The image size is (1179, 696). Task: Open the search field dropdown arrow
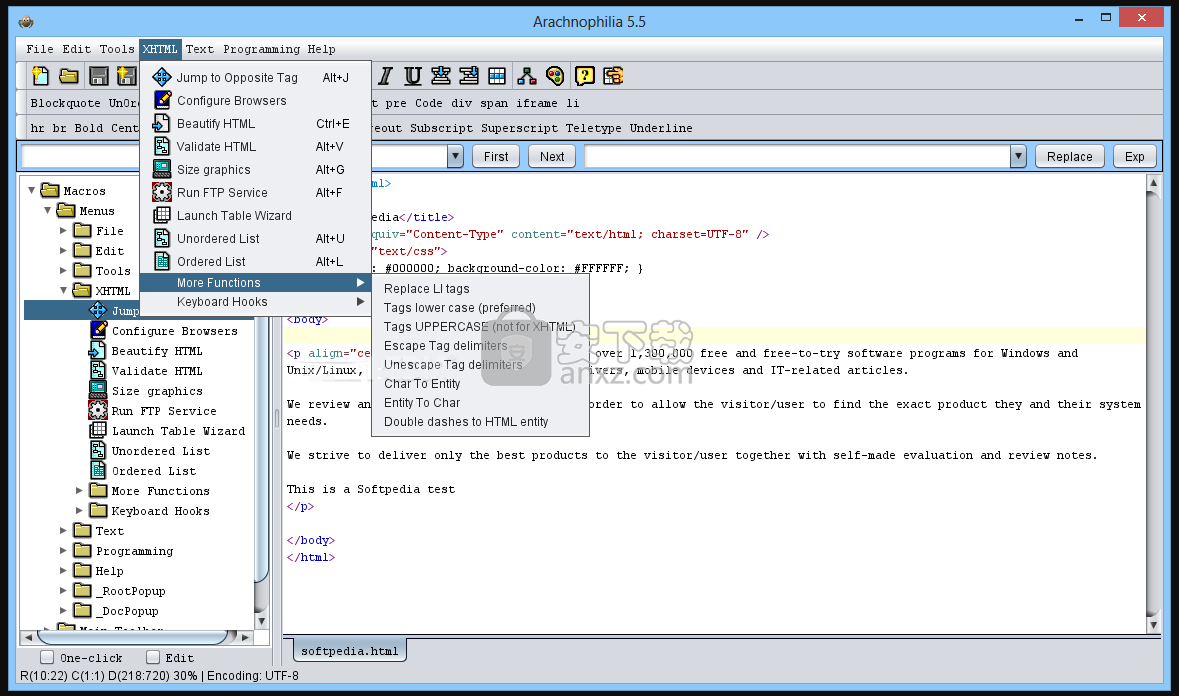[455, 156]
